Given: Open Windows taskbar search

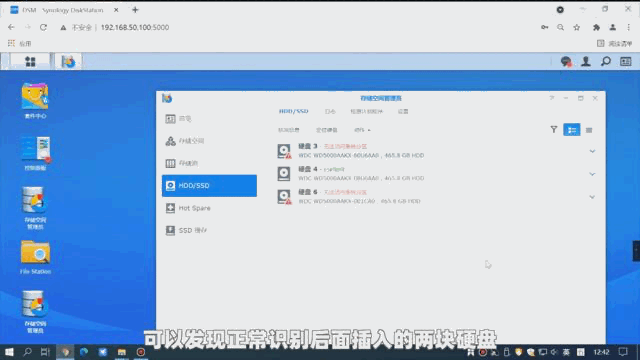Looking at the screenshot, I should pos(27,352).
